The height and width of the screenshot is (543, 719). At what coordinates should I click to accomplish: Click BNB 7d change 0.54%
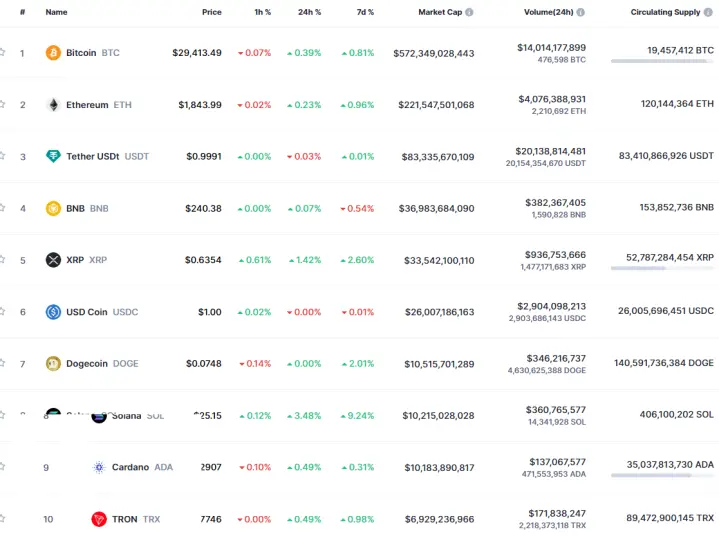coord(357,209)
